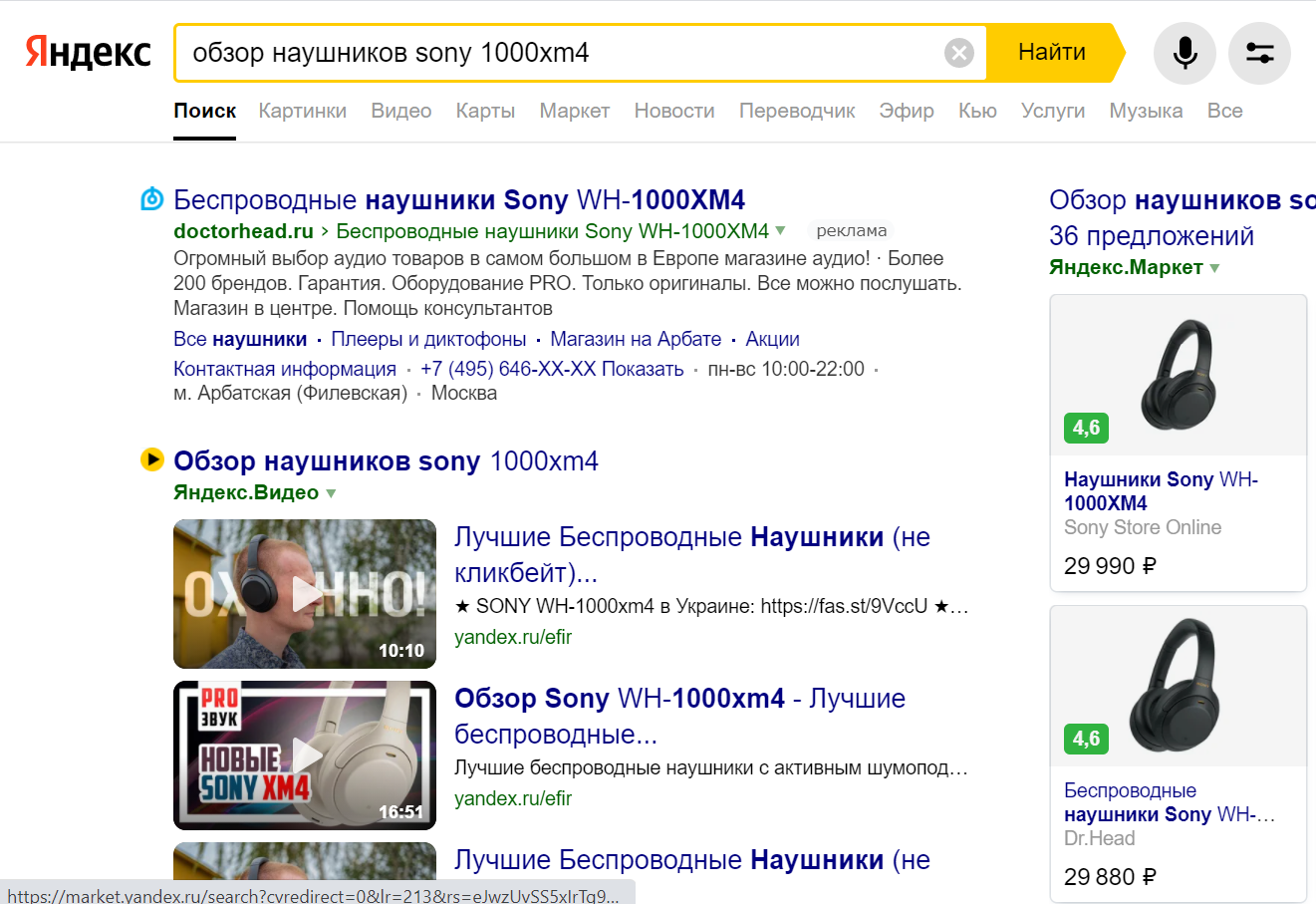Select the Поиск tab
1316x904 pixels.
pos(205,111)
